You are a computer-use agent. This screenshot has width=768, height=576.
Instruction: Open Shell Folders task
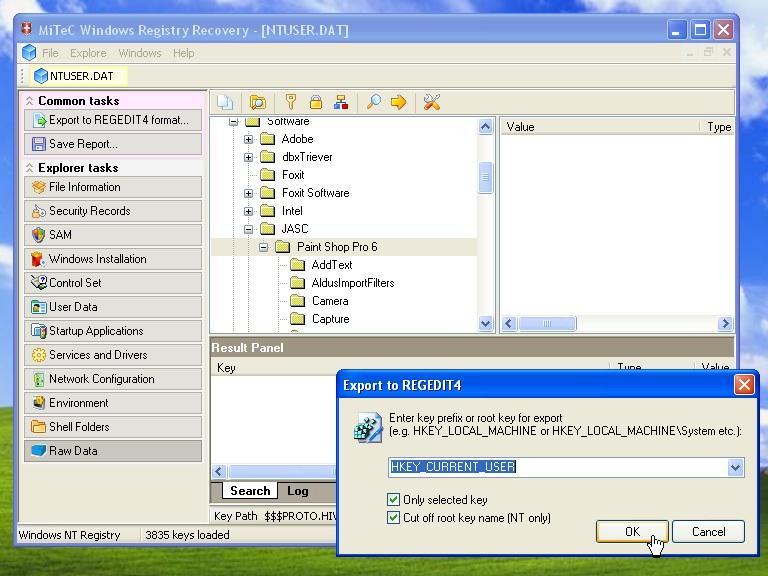[113, 427]
